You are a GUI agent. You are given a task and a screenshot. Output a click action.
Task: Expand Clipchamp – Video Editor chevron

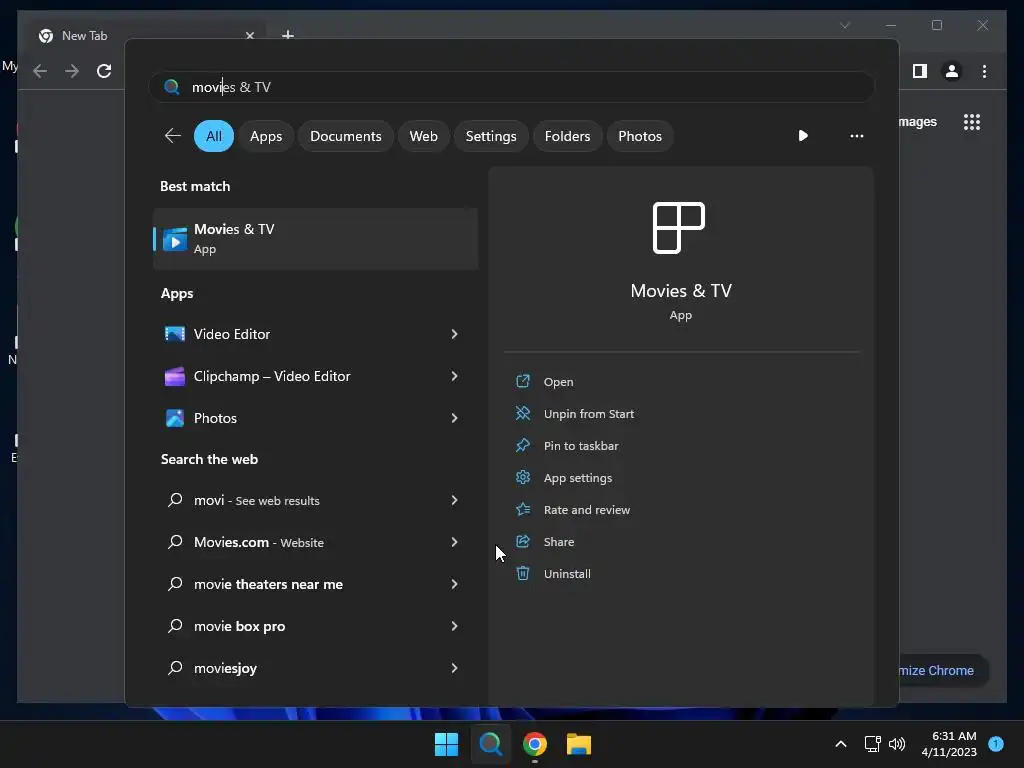[455, 376]
